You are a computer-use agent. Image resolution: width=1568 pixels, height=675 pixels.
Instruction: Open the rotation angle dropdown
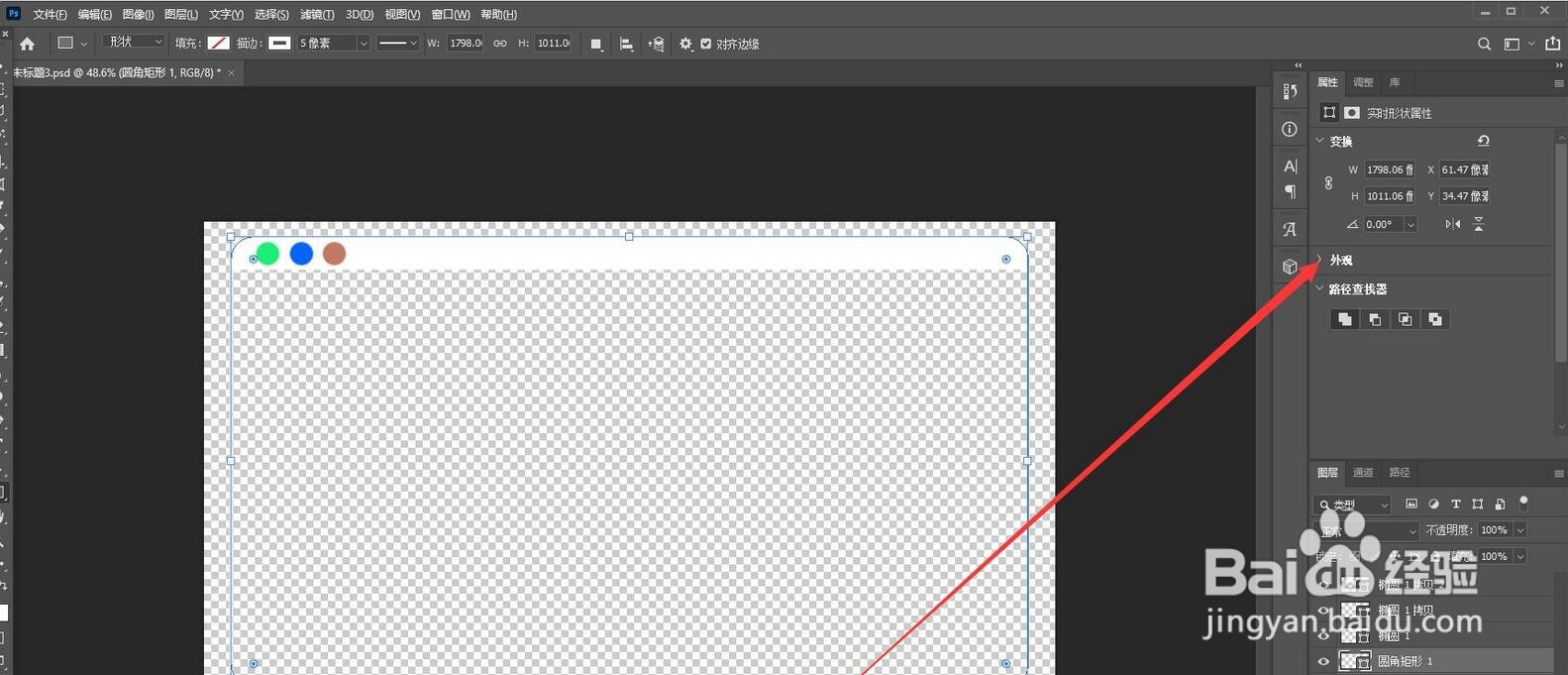pos(1411,225)
